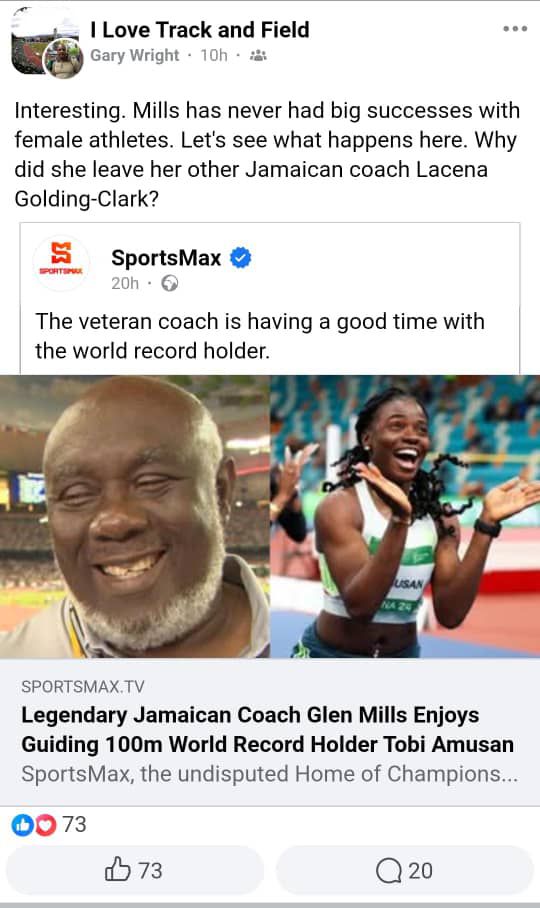Click the blue like reaction icon
The width and height of the screenshot is (540, 908).
tap(23, 825)
